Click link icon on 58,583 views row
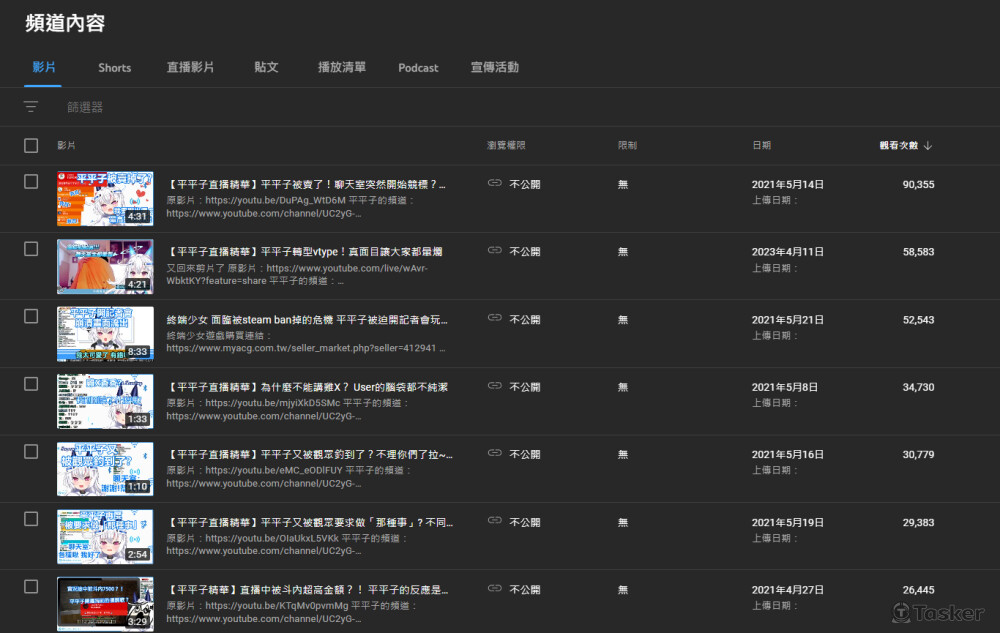 (494, 251)
